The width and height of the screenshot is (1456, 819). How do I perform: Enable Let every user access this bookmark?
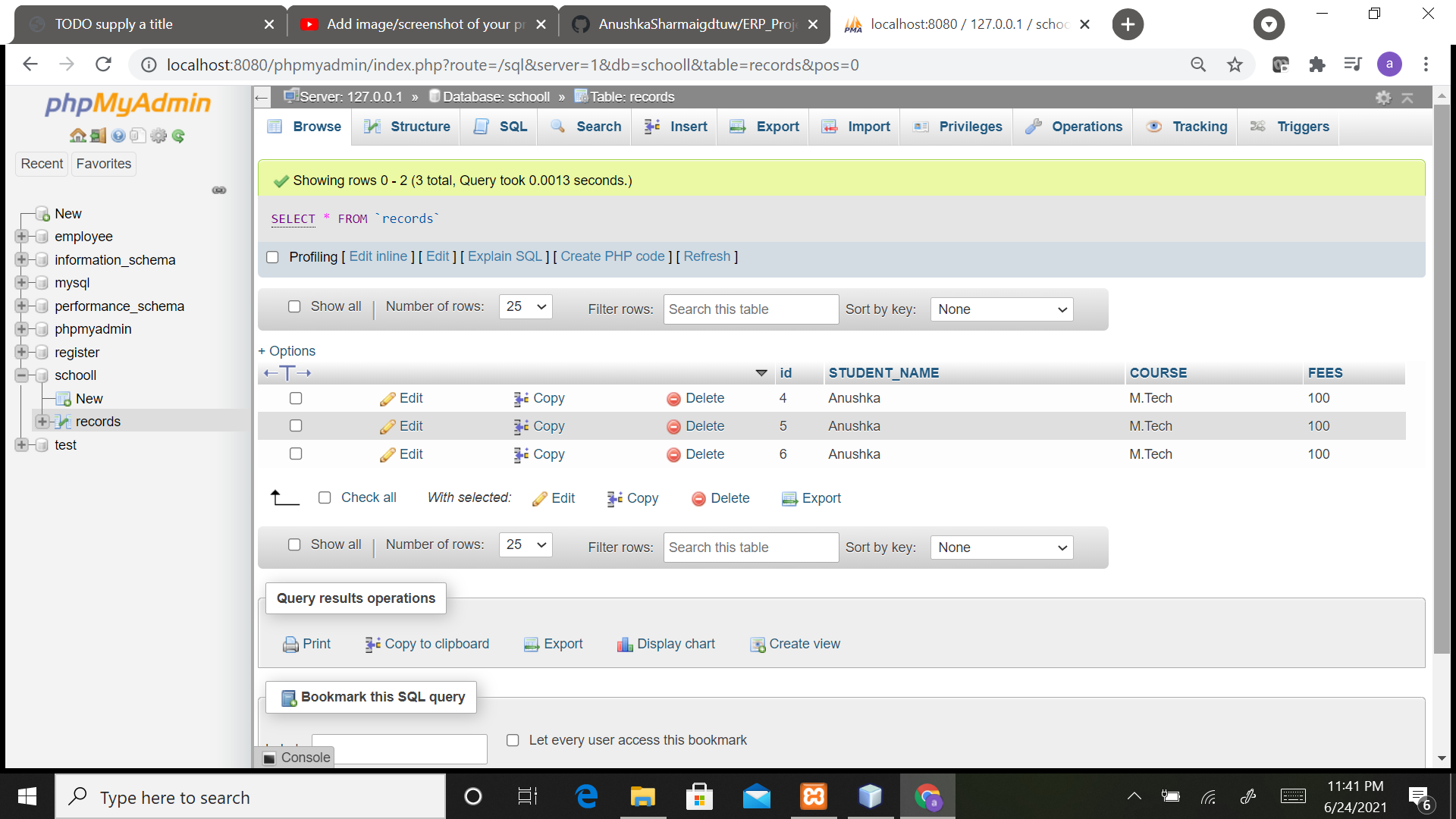tap(513, 740)
